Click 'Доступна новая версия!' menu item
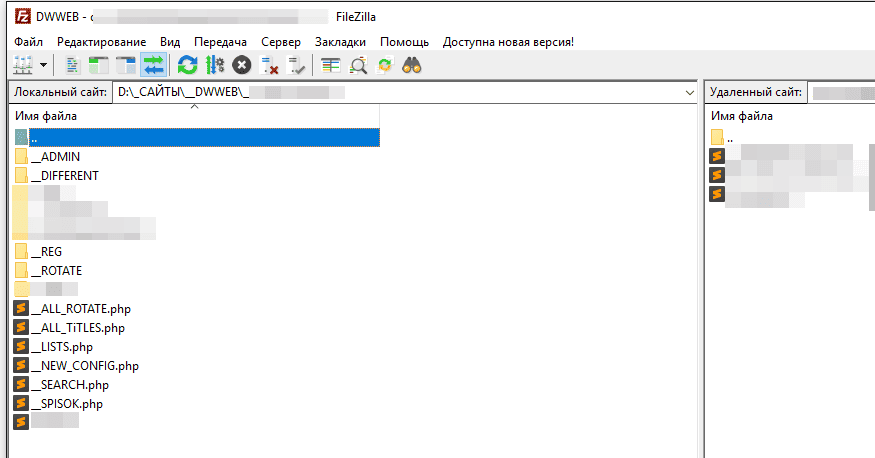875x458 pixels. point(508,42)
